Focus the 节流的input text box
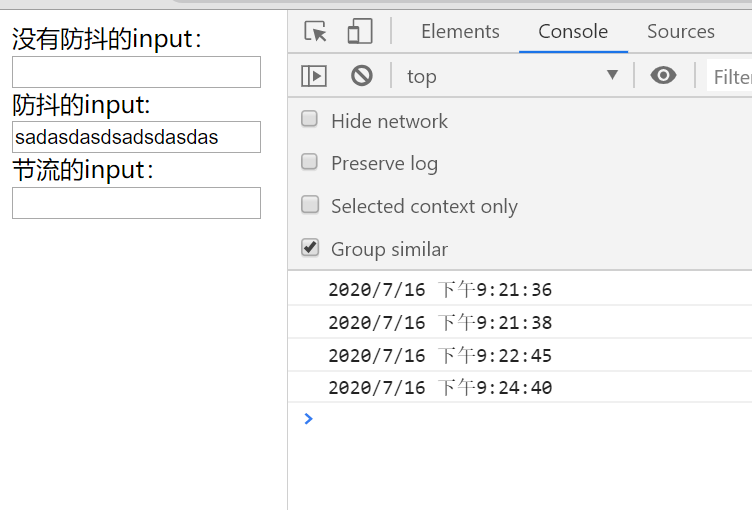 coord(136,203)
